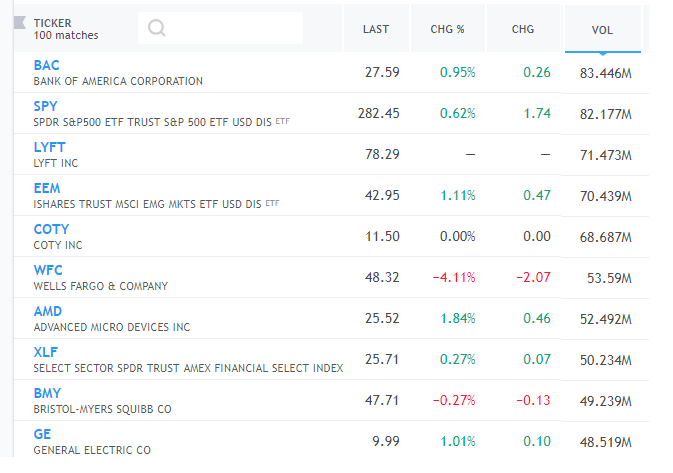The image size is (673, 473).
Task: Click SPY change percent 0.62%
Action: (458, 113)
